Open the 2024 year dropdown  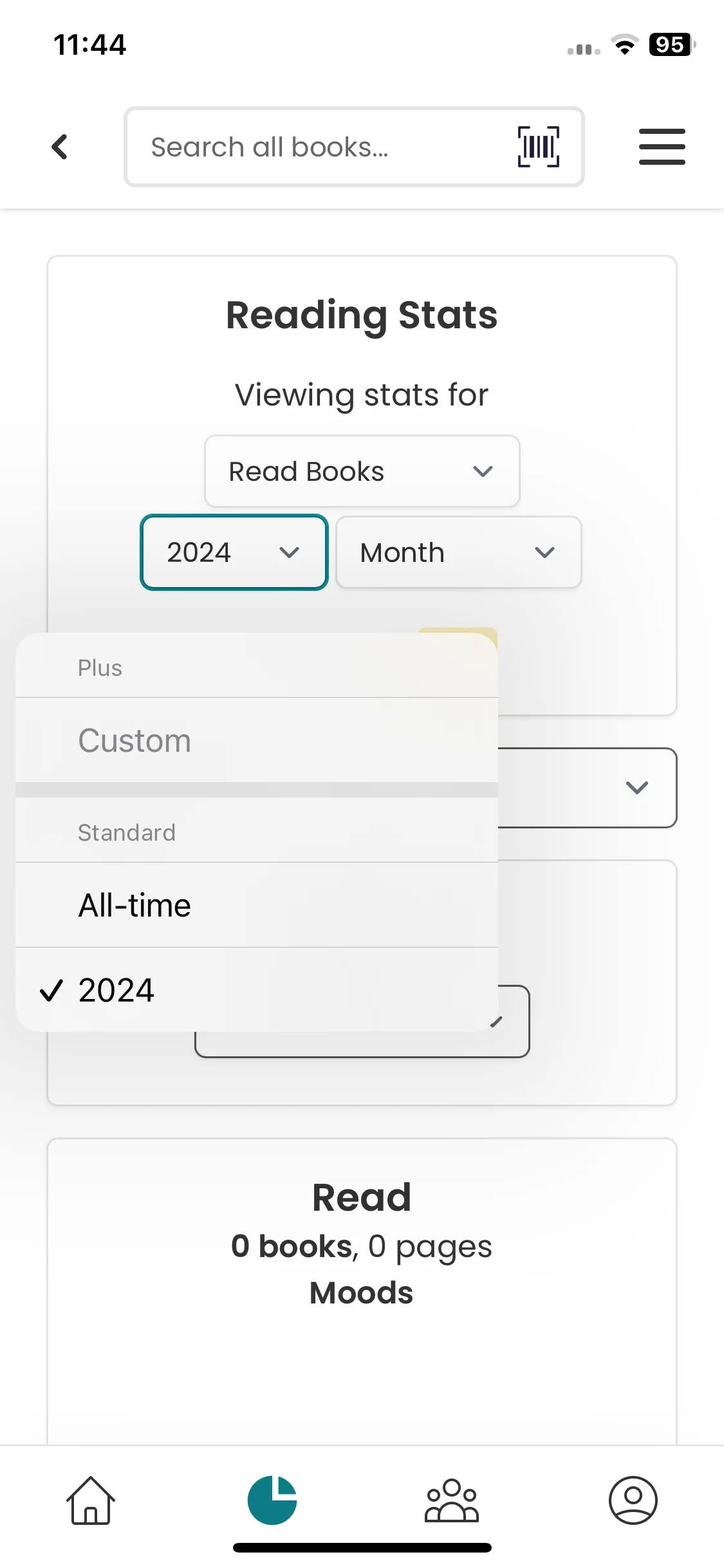234,552
